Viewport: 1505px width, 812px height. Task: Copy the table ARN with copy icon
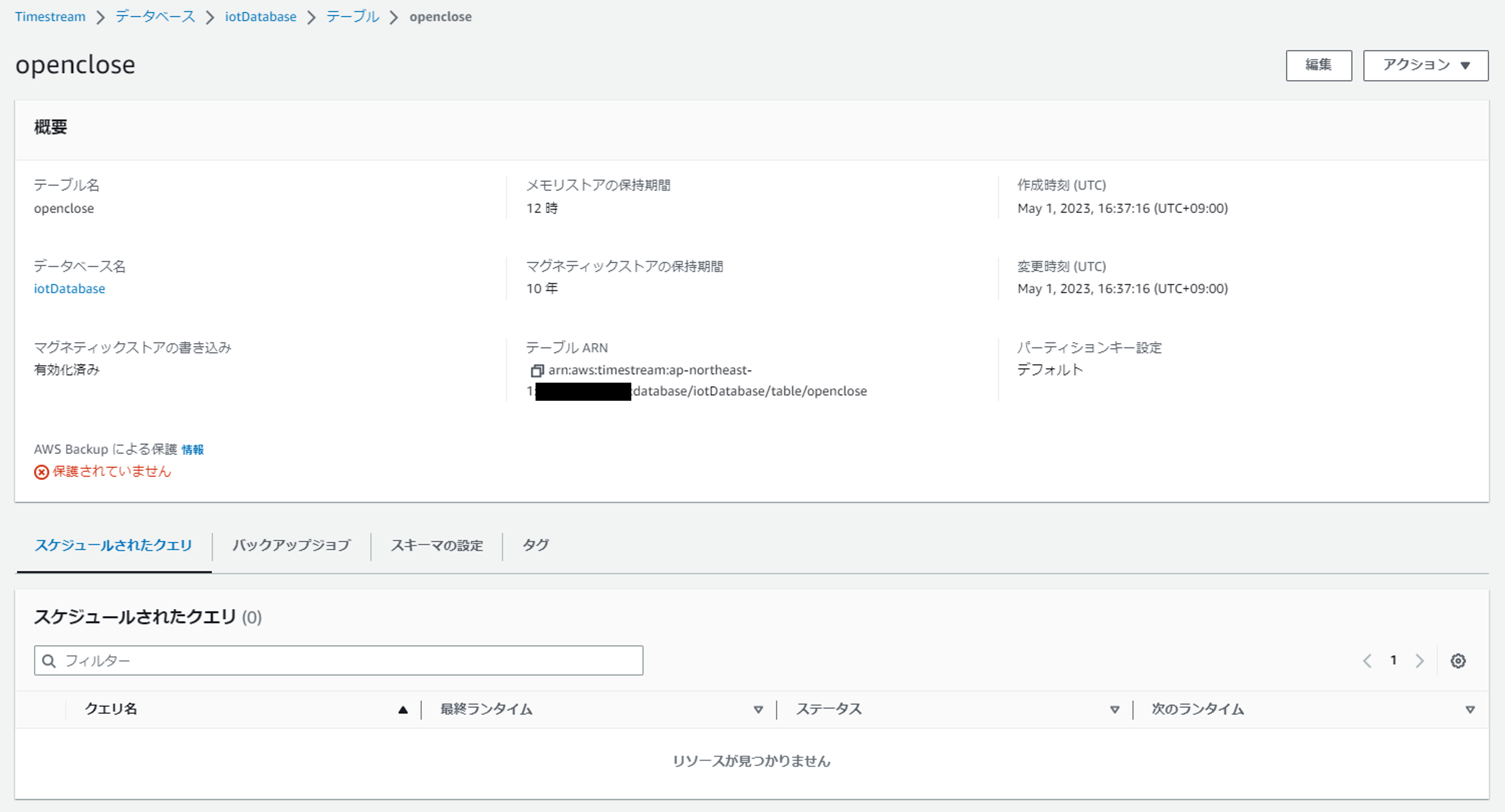(x=536, y=371)
